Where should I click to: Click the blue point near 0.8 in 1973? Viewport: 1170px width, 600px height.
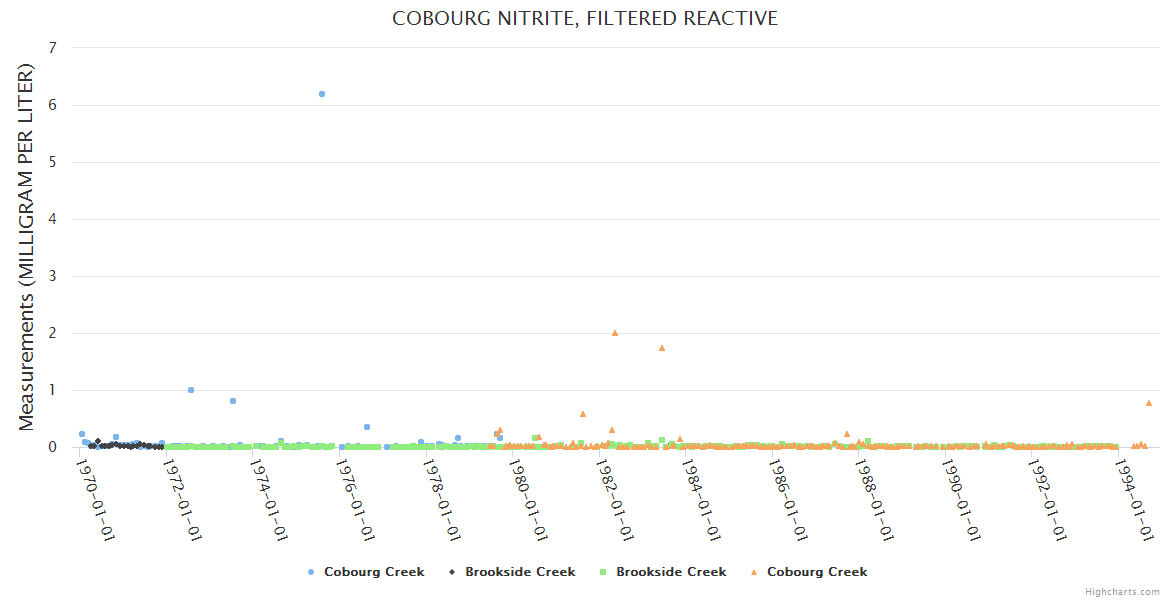(233, 401)
